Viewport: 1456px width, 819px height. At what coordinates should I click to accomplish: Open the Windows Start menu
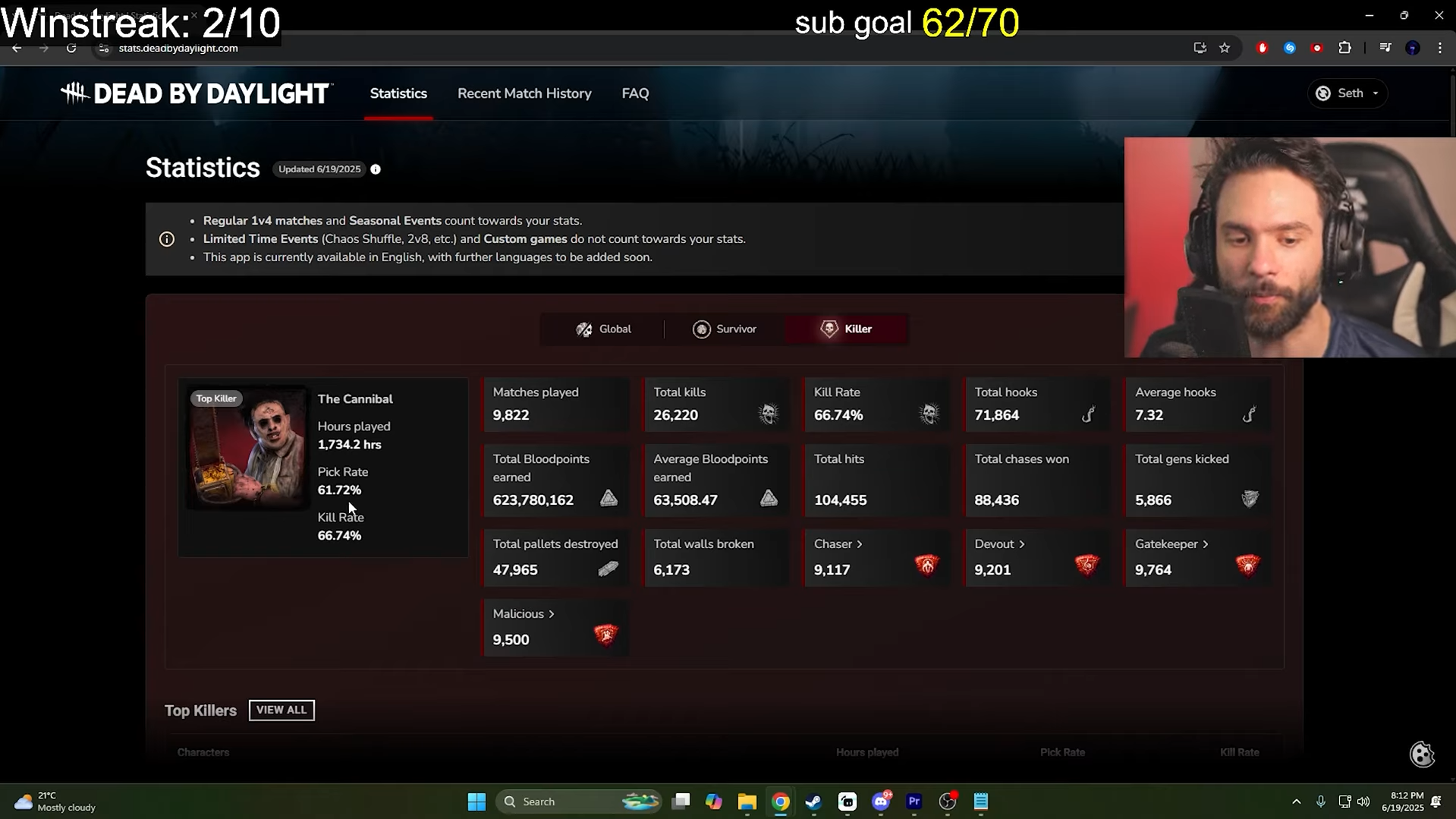[476, 802]
